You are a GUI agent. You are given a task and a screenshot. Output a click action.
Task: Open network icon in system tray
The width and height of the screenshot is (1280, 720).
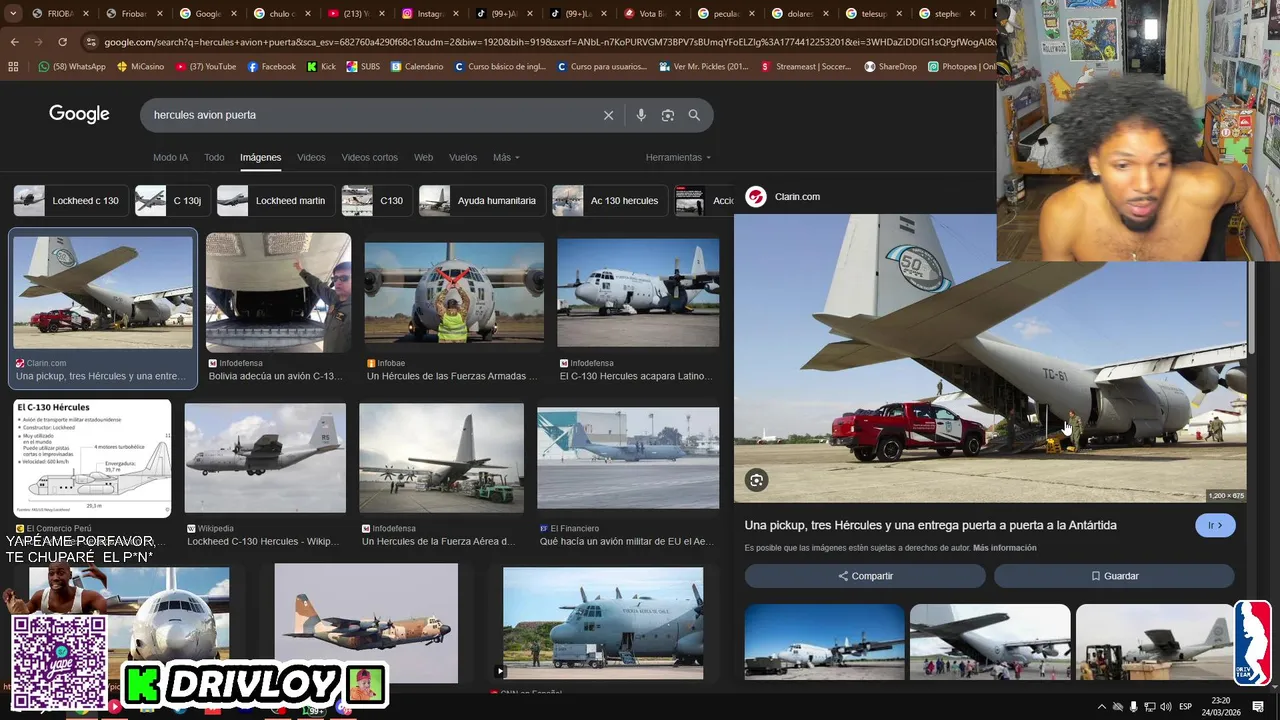pyautogui.click(x=1150, y=707)
